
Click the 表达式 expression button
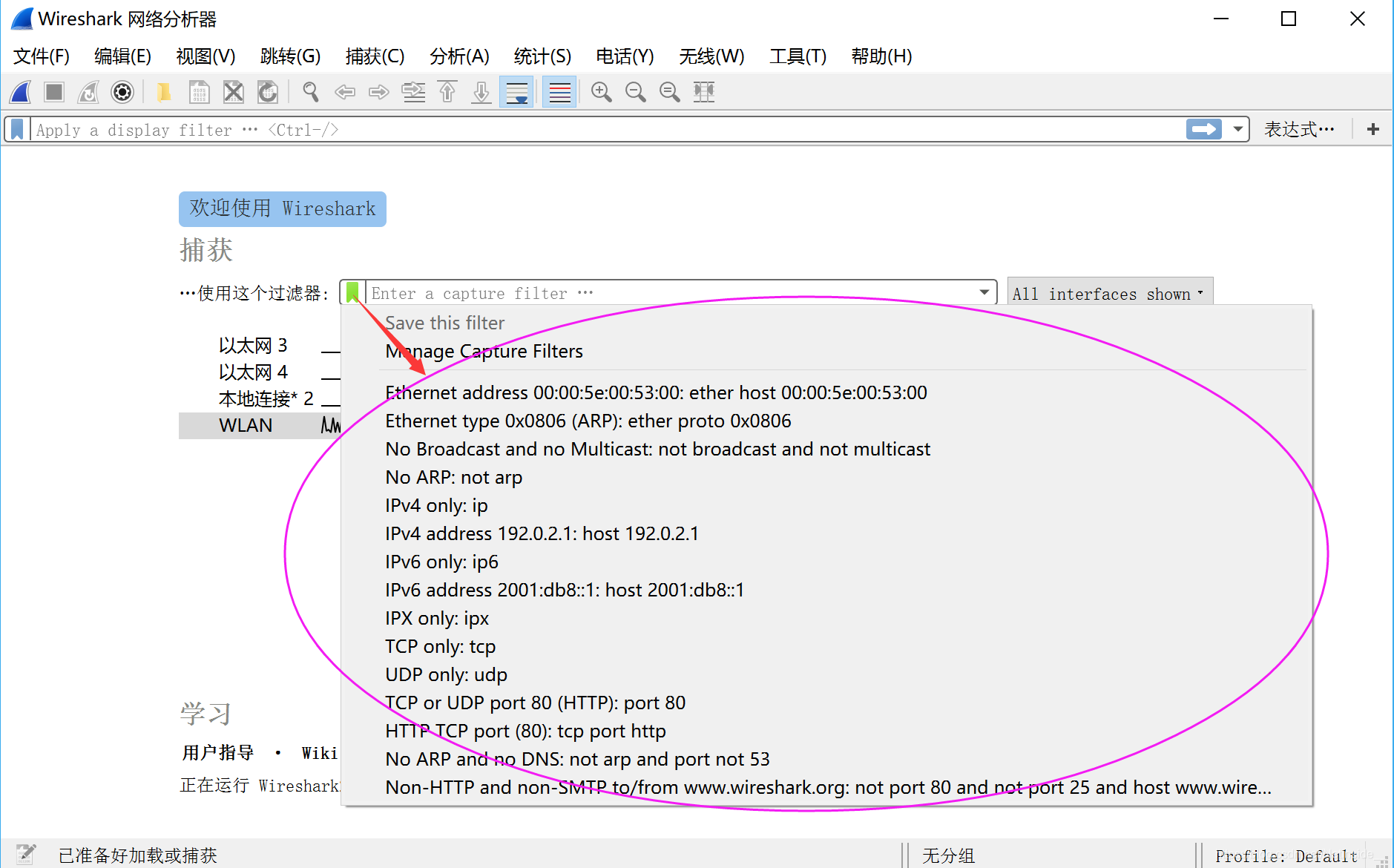pos(1299,129)
